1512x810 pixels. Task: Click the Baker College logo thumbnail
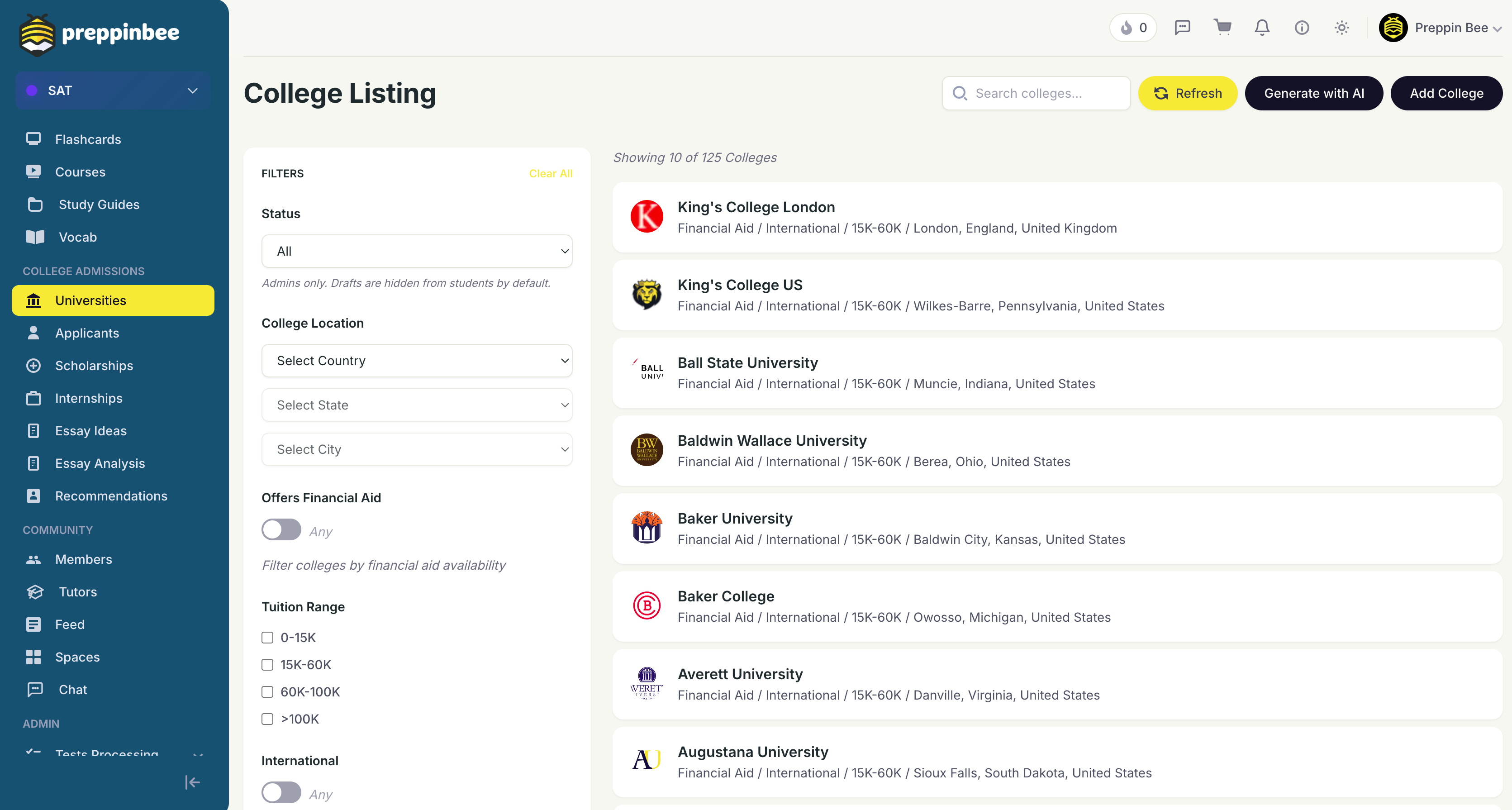tap(647, 606)
